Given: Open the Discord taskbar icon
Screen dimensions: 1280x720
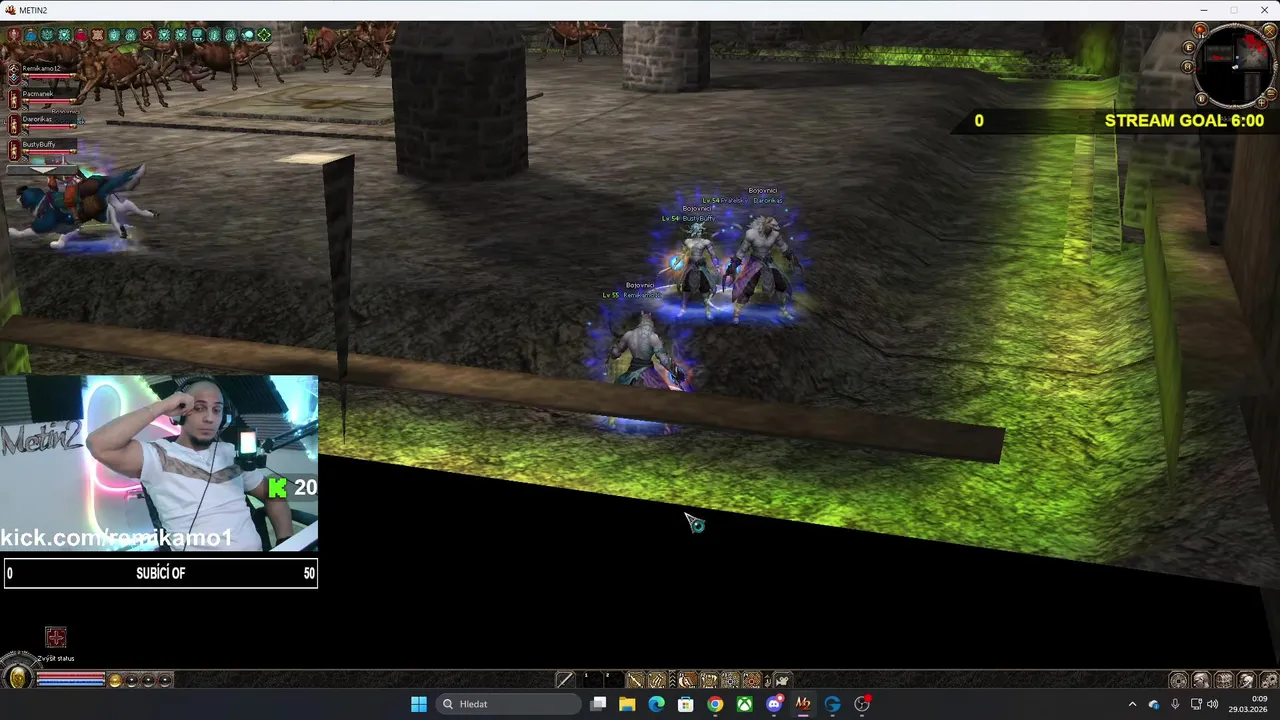Looking at the screenshot, I should [774, 704].
